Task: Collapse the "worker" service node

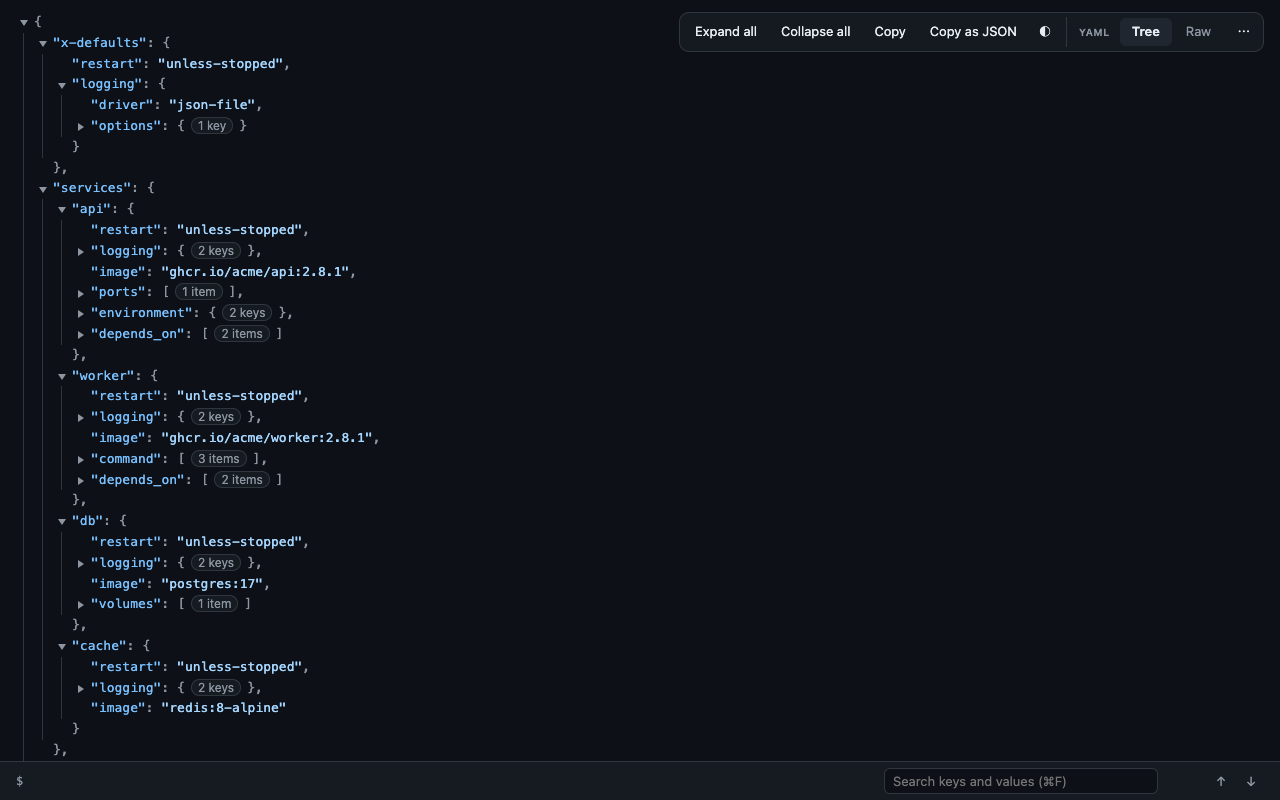Action: [x=62, y=377]
